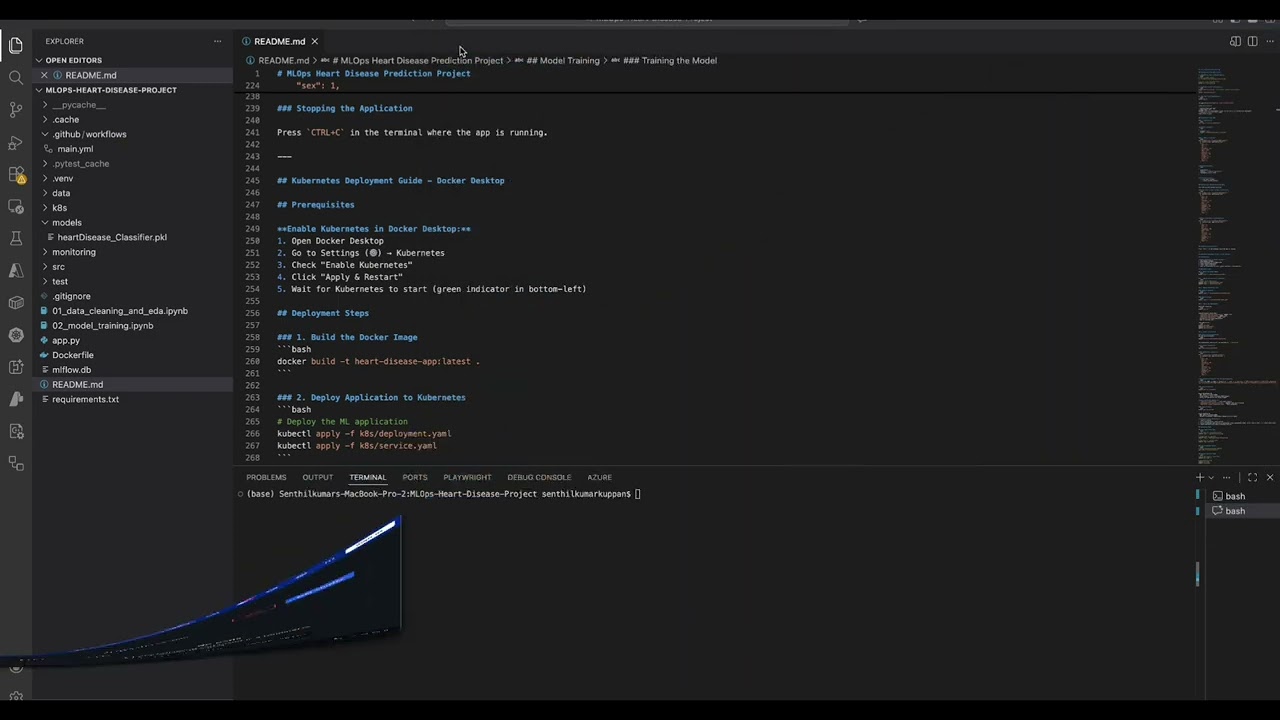Switch to the Problems panel tab
The width and height of the screenshot is (1280, 720).
coord(266,477)
